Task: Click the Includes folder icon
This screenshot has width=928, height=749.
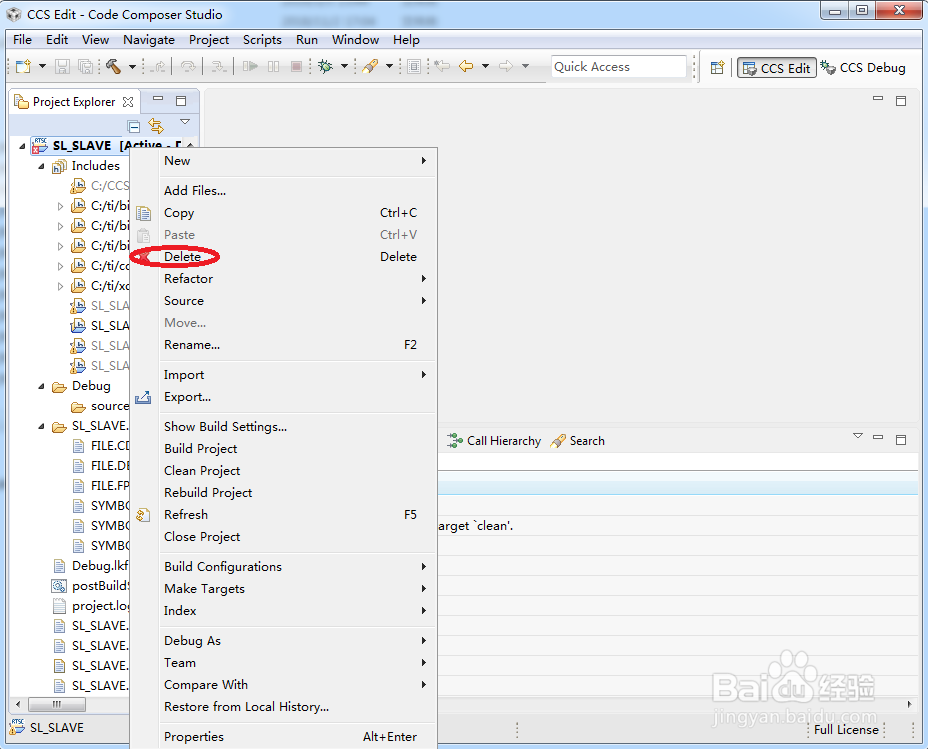Action: (x=59, y=166)
